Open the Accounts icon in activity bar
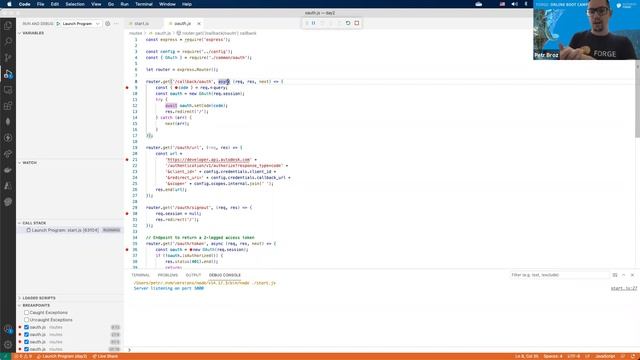Viewport: 640px width, 360px height. [x=8, y=329]
